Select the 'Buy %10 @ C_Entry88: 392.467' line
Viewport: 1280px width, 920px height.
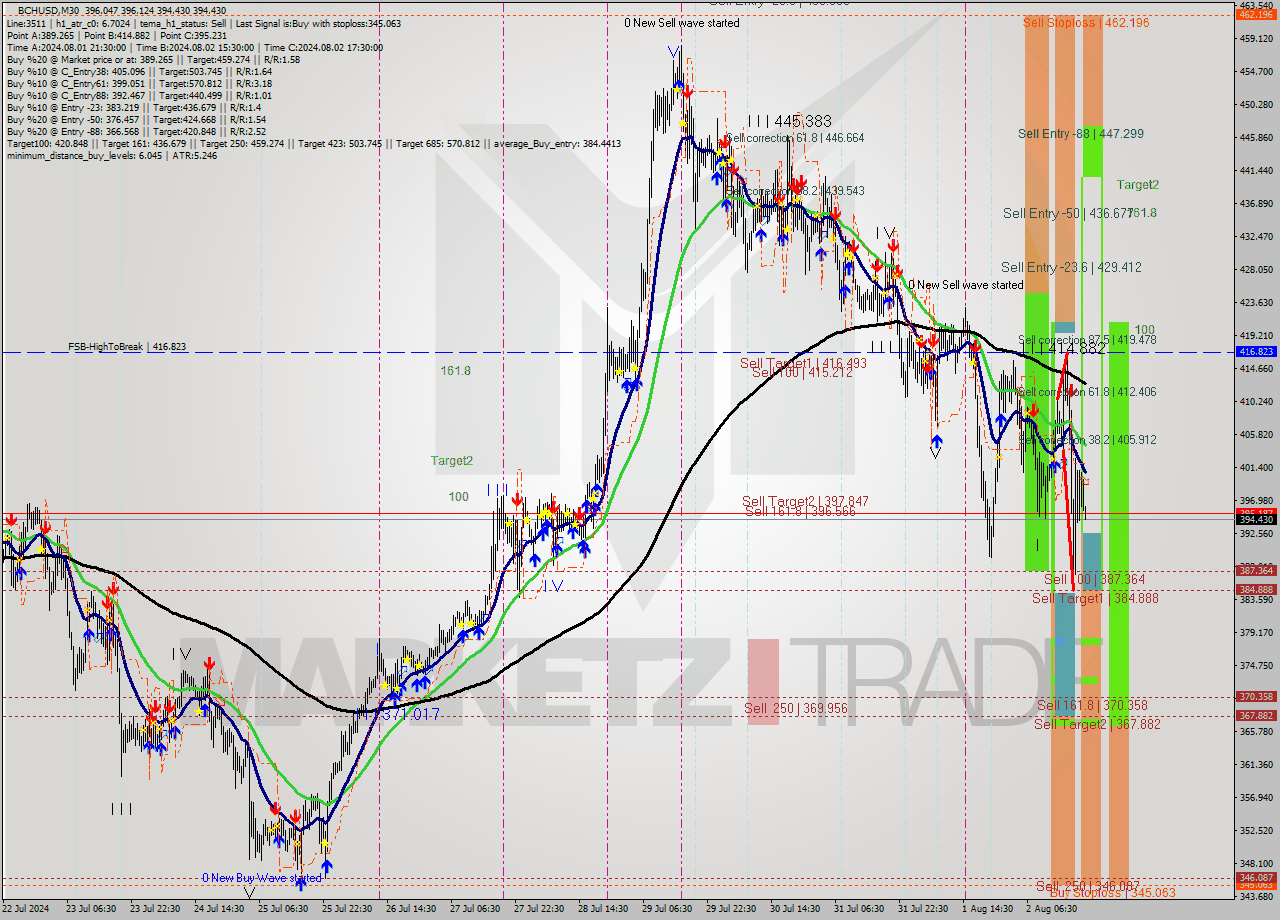[139, 95]
